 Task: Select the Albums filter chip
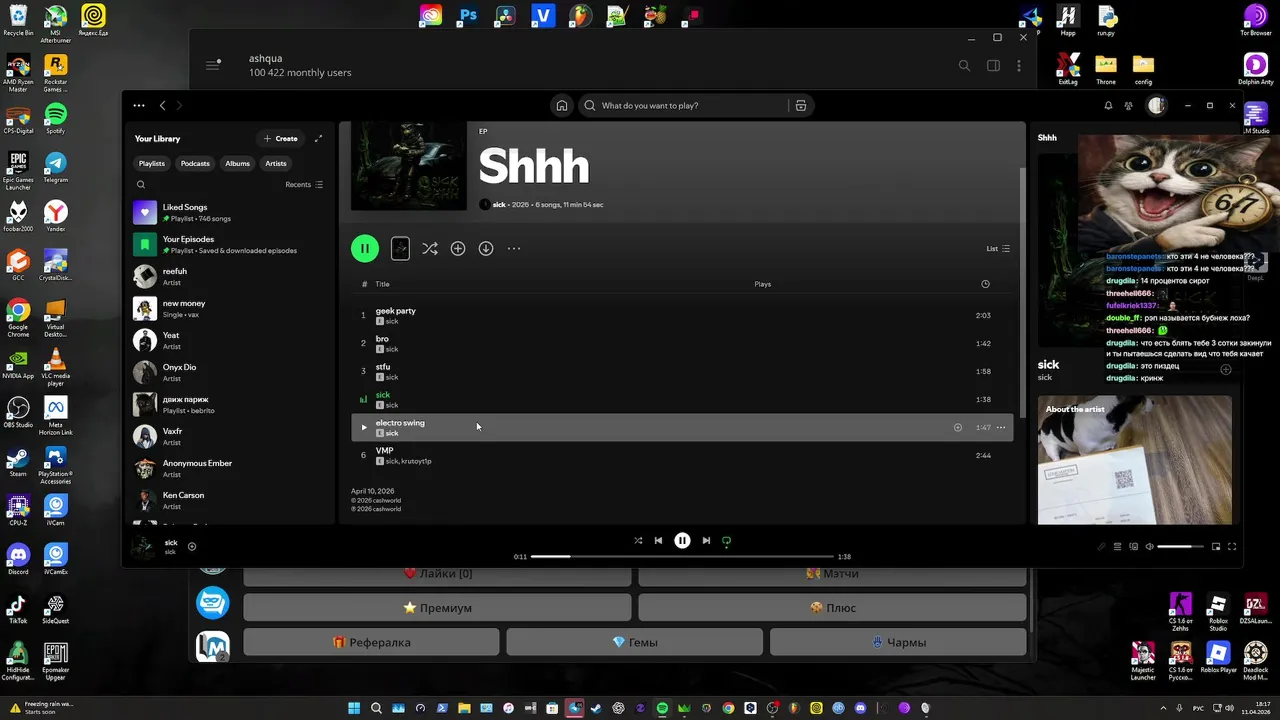[x=238, y=163]
